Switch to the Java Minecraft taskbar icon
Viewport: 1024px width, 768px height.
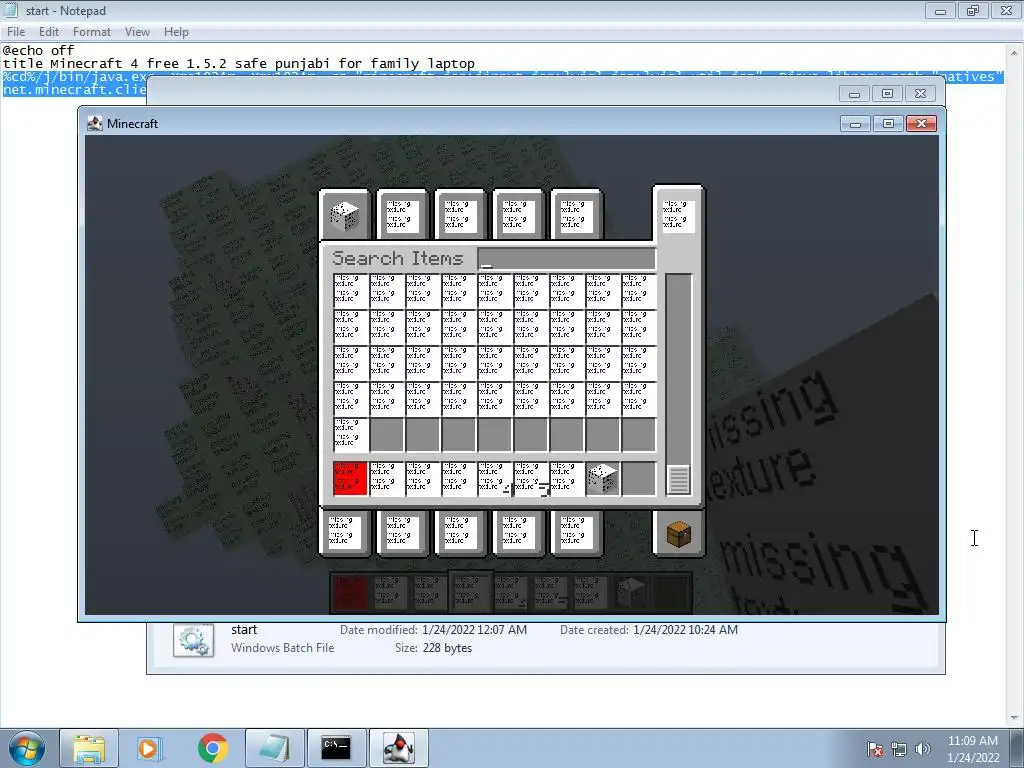coord(398,748)
